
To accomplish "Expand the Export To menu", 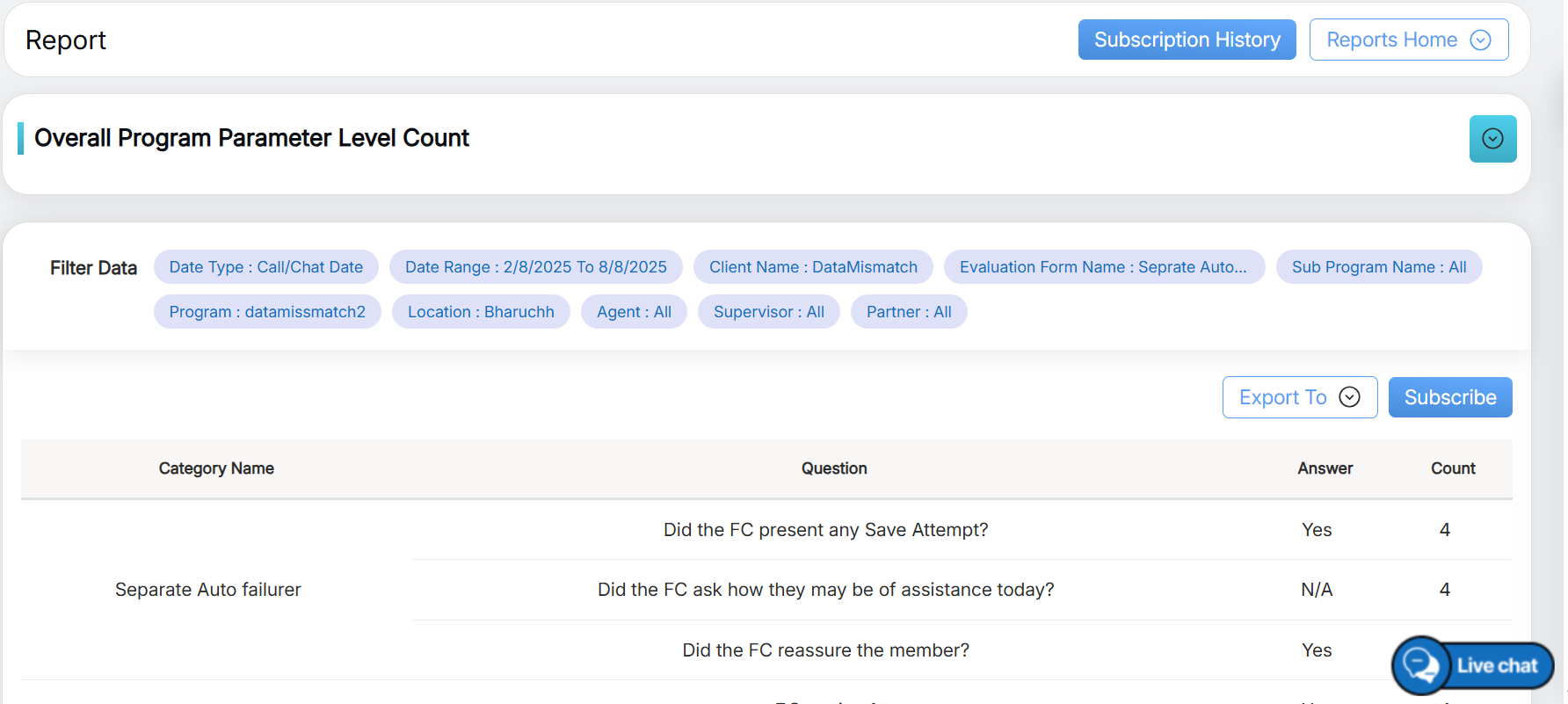I will coord(1299,397).
